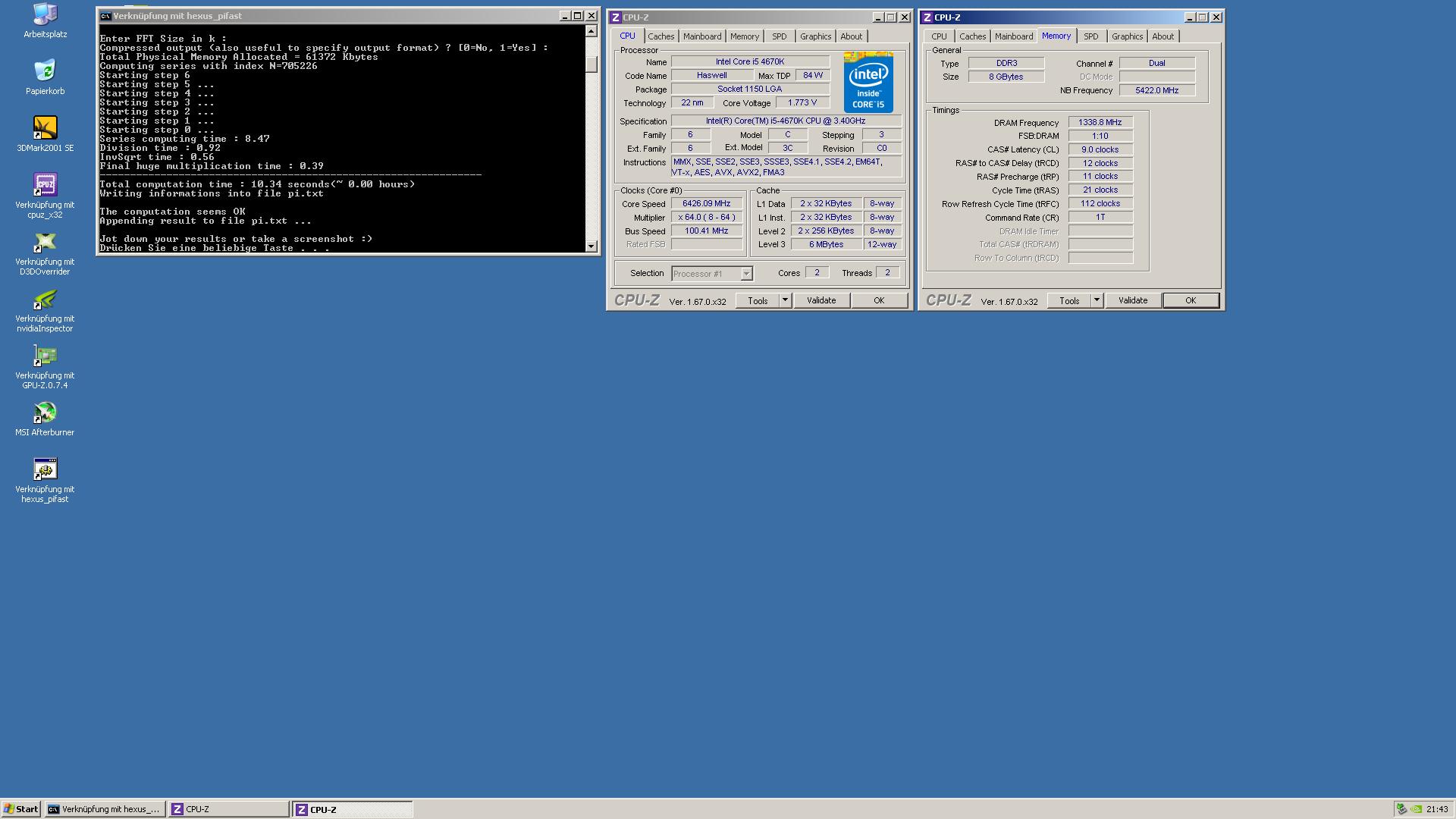This screenshot has height=819, width=1456.
Task: Click the left CPU-Z window title icon
Action: coord(616,17)
